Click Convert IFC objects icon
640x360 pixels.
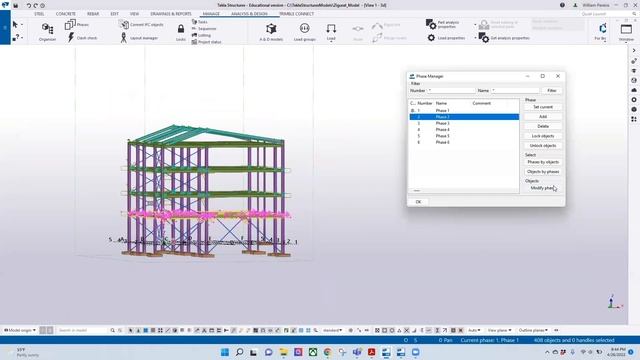(124, 24)
